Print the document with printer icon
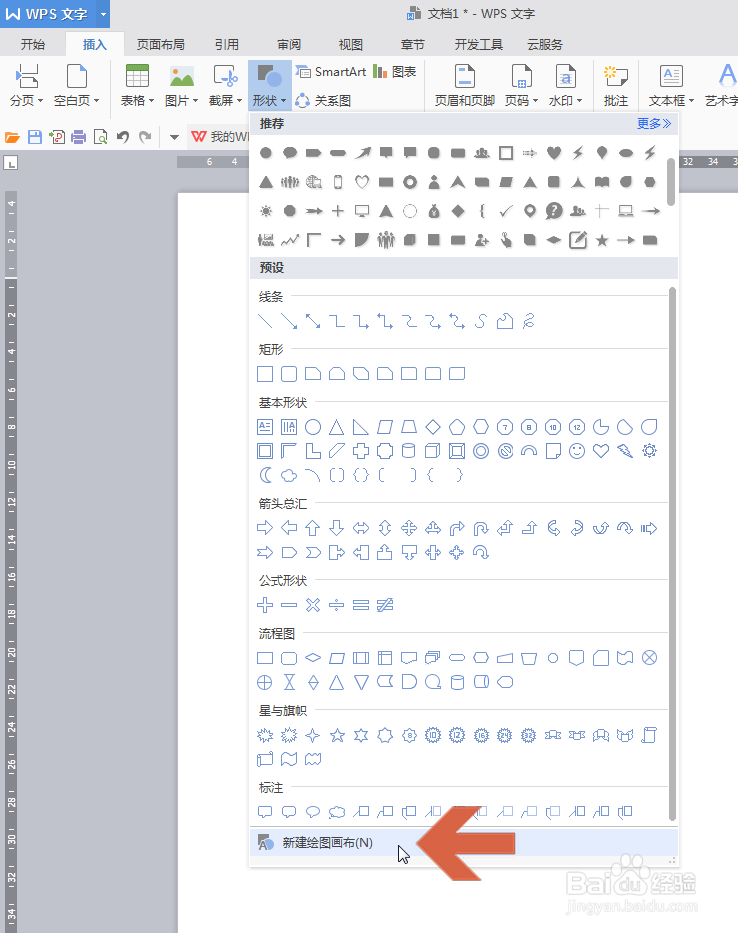The height and width of the screenshot is (933, 738). point(79,137)
